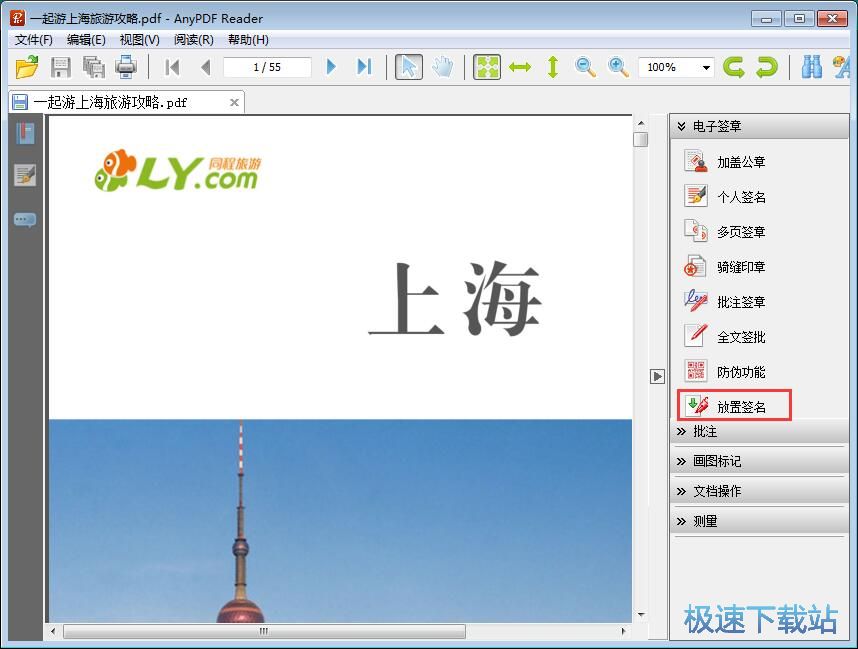Click the rotate left green arrow

(x=735, y=67)
